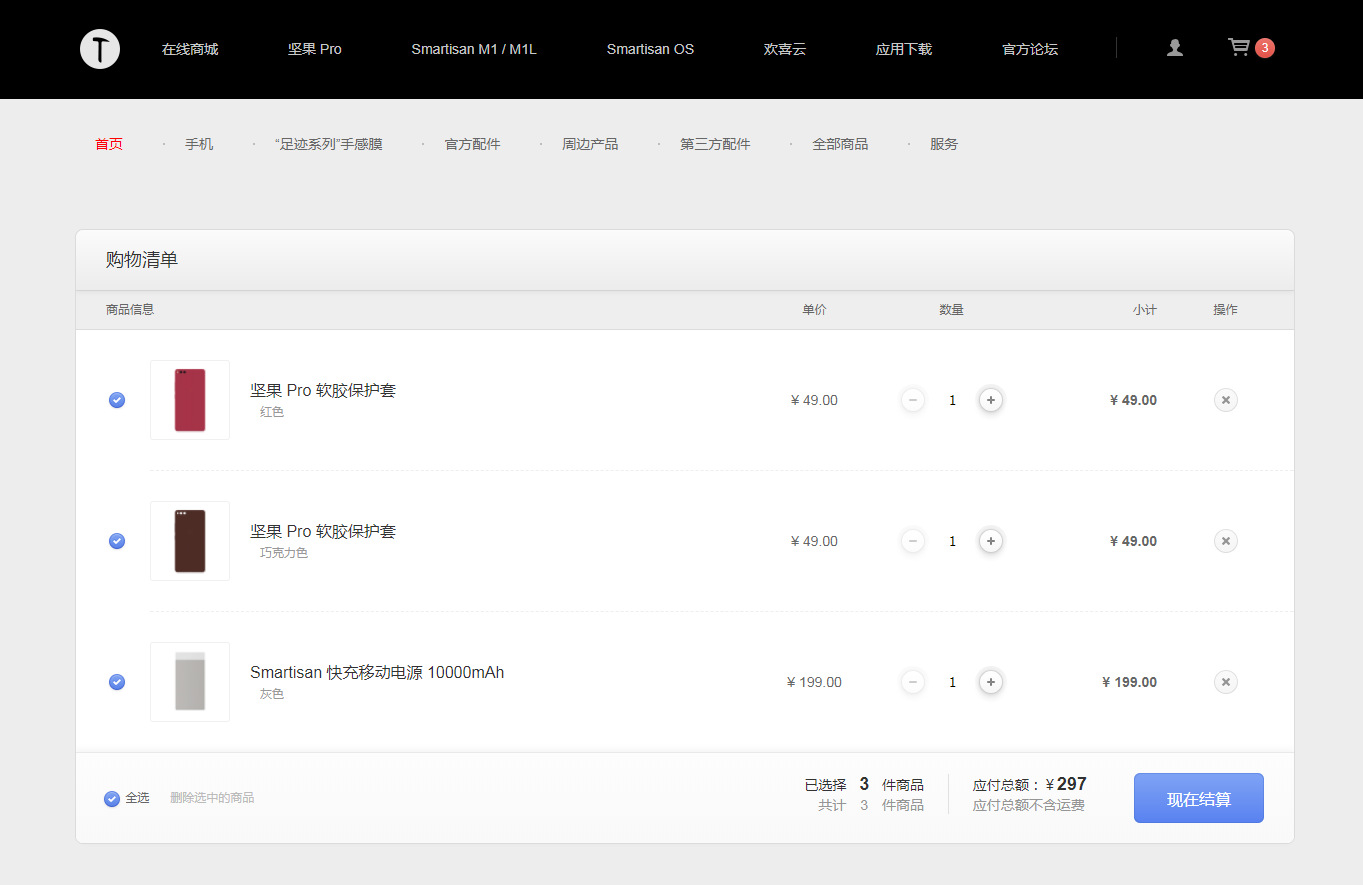
Task: Open the shopping cart icon
Action: tap(1240, 48)
